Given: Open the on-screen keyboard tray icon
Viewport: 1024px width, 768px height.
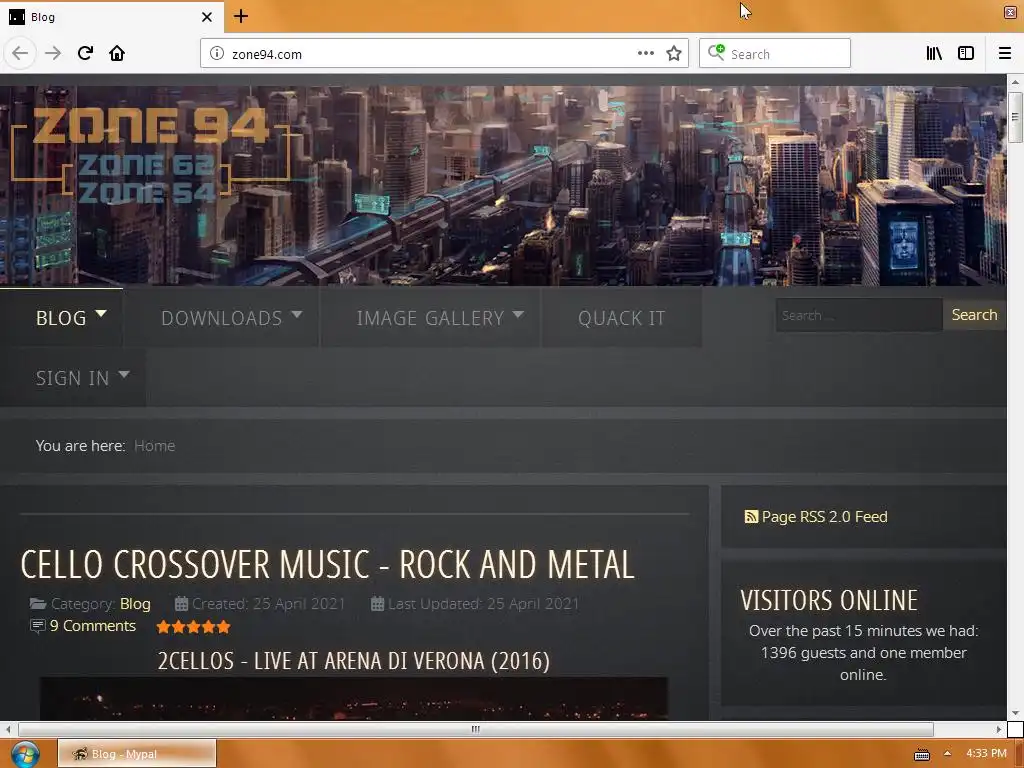Looking at the screenshot, I should [x=921, y=754].
